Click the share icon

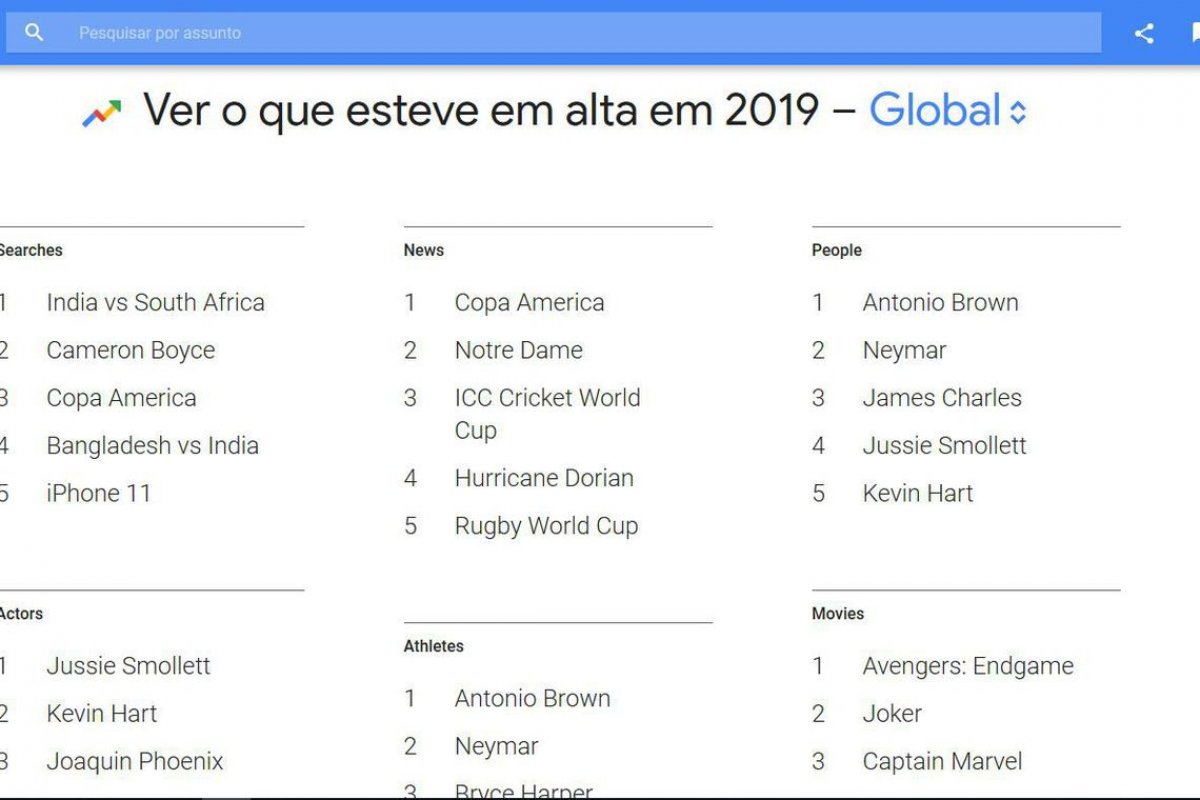(1144, 33)
